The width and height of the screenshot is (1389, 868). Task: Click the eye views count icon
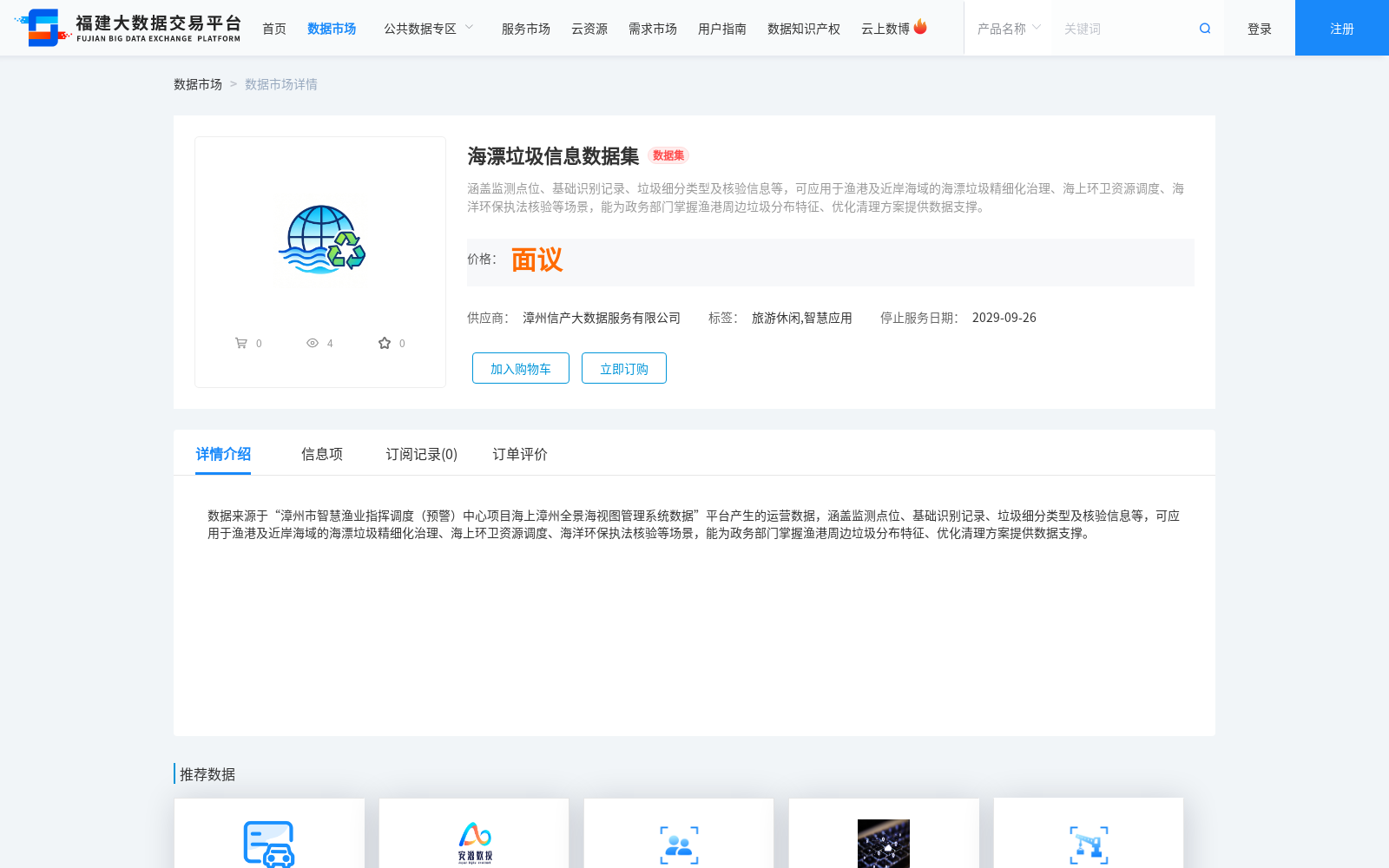pyautogui.click(x=313, y=343)
